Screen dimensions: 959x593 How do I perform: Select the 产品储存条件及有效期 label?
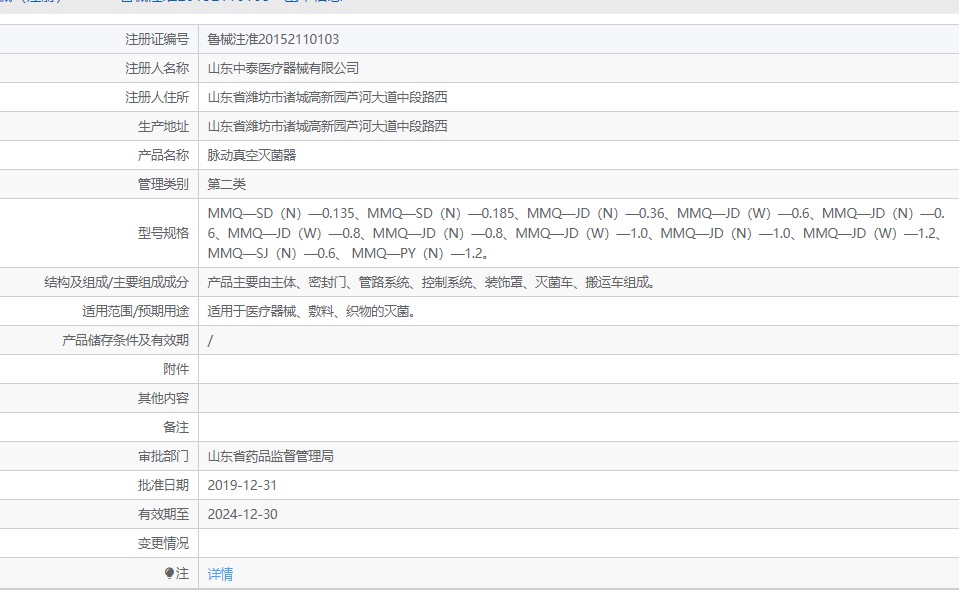point(126,340)
